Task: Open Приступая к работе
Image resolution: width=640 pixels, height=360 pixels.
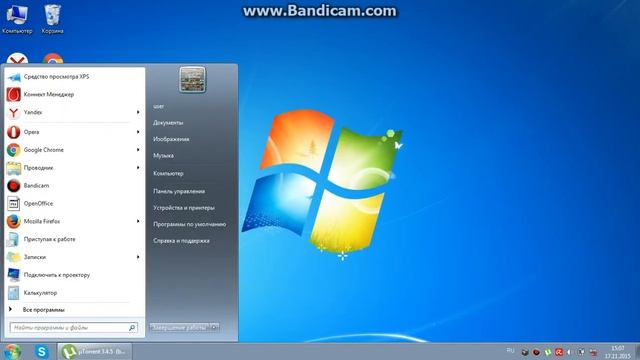Action: [74, 239]
